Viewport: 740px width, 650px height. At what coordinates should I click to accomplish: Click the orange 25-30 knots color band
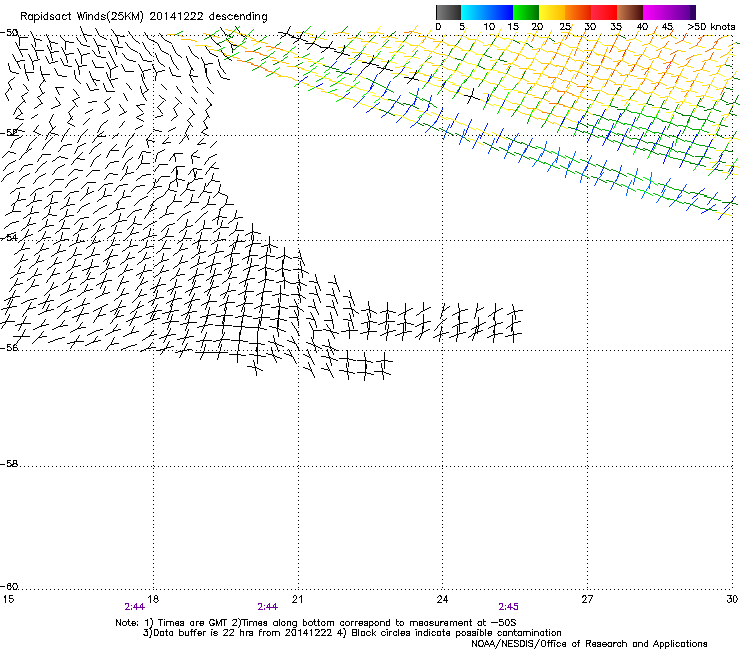tap(578, 12)
